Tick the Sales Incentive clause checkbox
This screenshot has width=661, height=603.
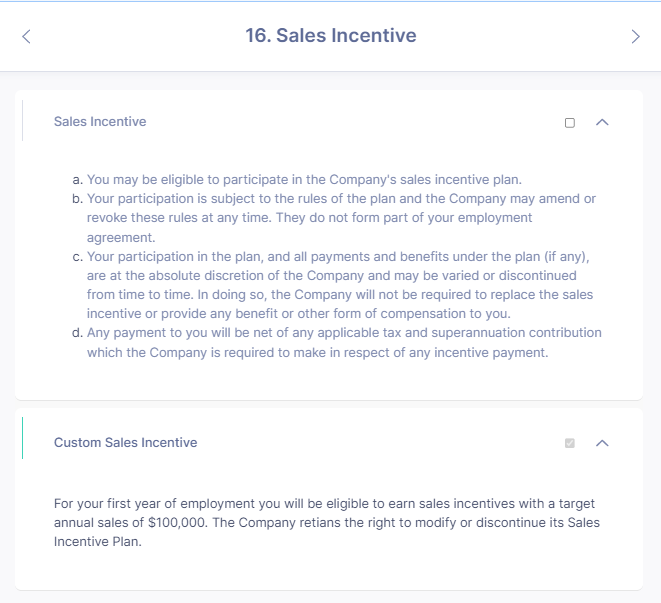[570, 123]
